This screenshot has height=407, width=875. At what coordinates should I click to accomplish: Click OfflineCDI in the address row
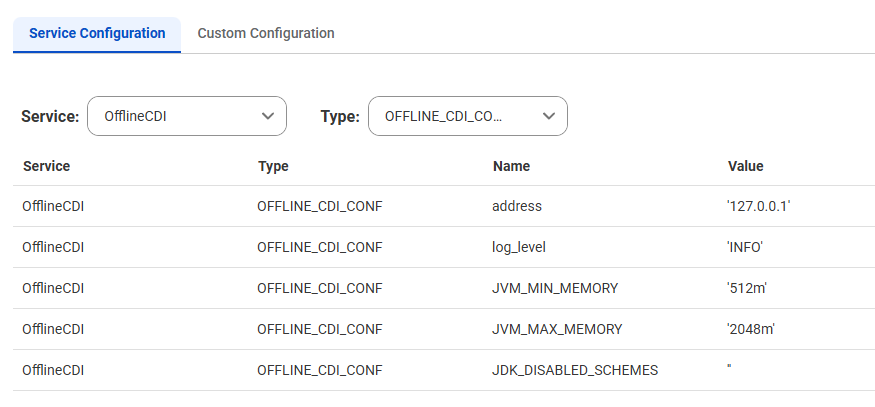(x=53, y=207)
